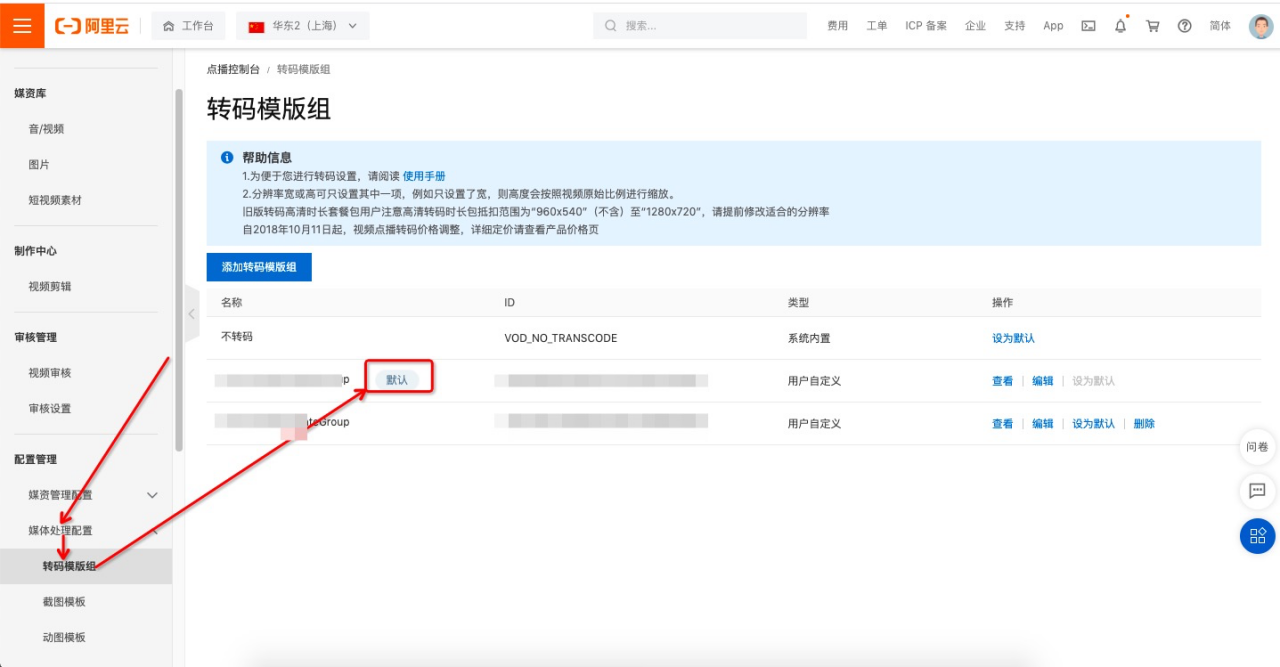1280x667 pixels.
Task: Click the 不转码 name cell
Action: click(x=237, y=337)
